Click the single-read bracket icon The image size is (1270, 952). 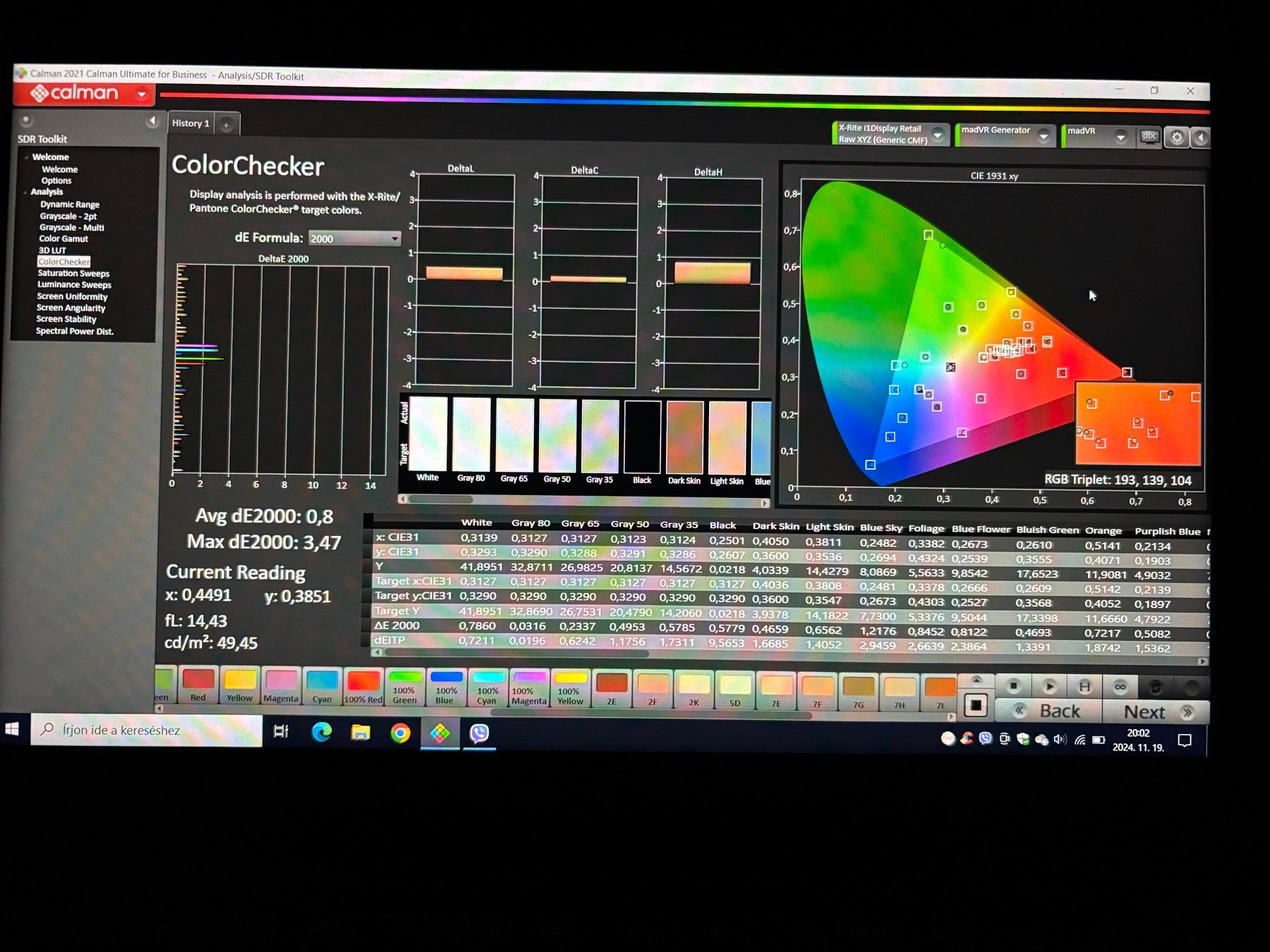[x=1084, y=686]
